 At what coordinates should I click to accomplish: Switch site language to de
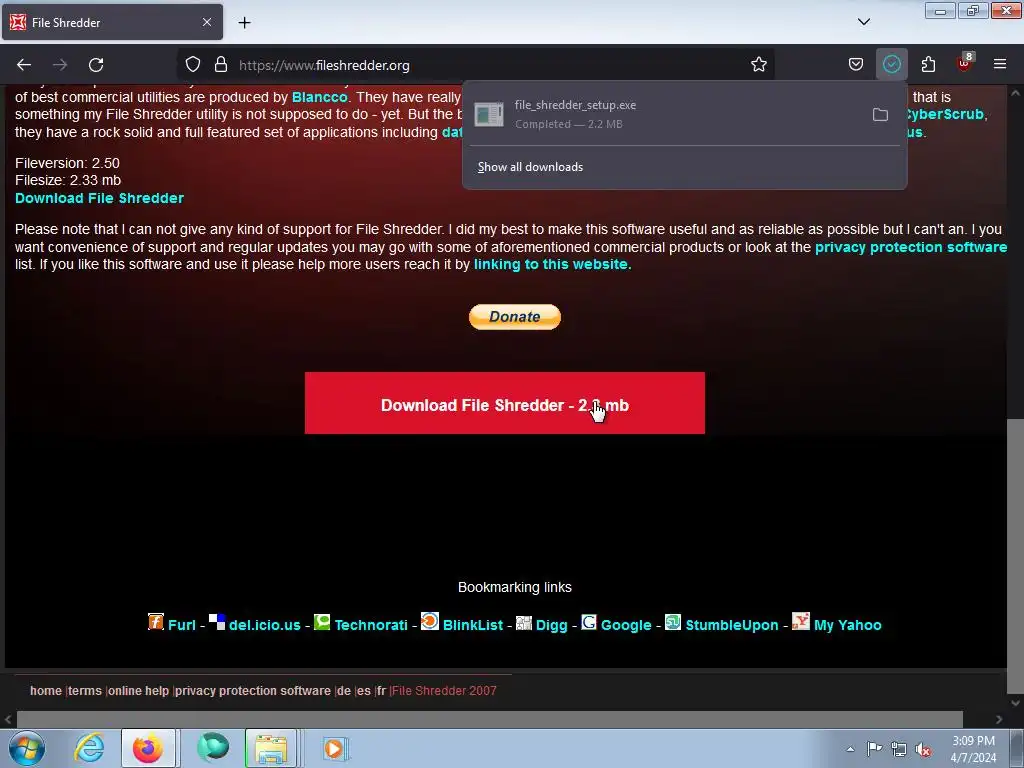pos(344,691)
